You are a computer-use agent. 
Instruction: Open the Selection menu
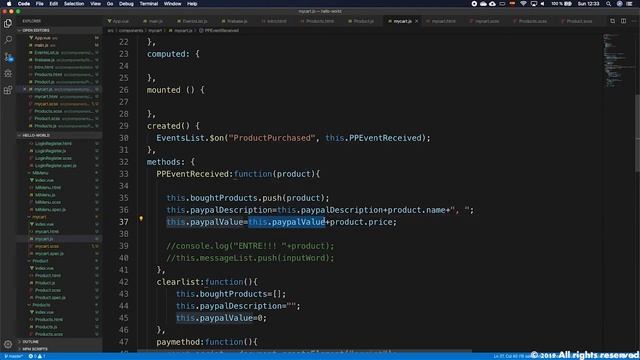pos(74,4)
